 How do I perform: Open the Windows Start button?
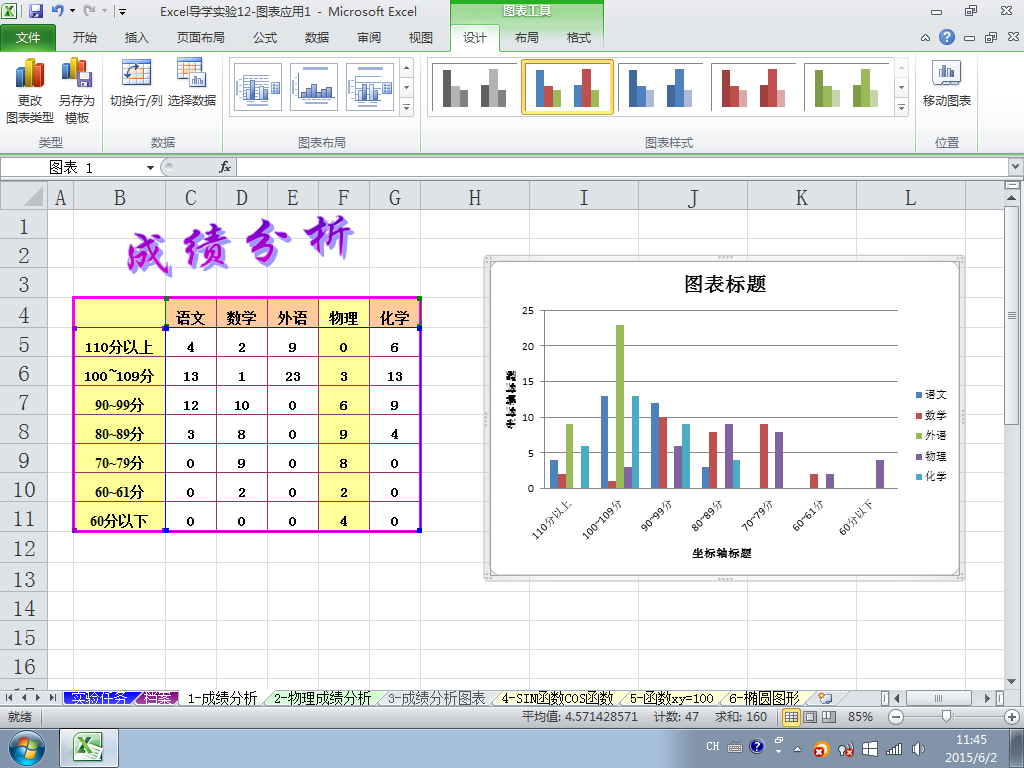click(27, 748)
